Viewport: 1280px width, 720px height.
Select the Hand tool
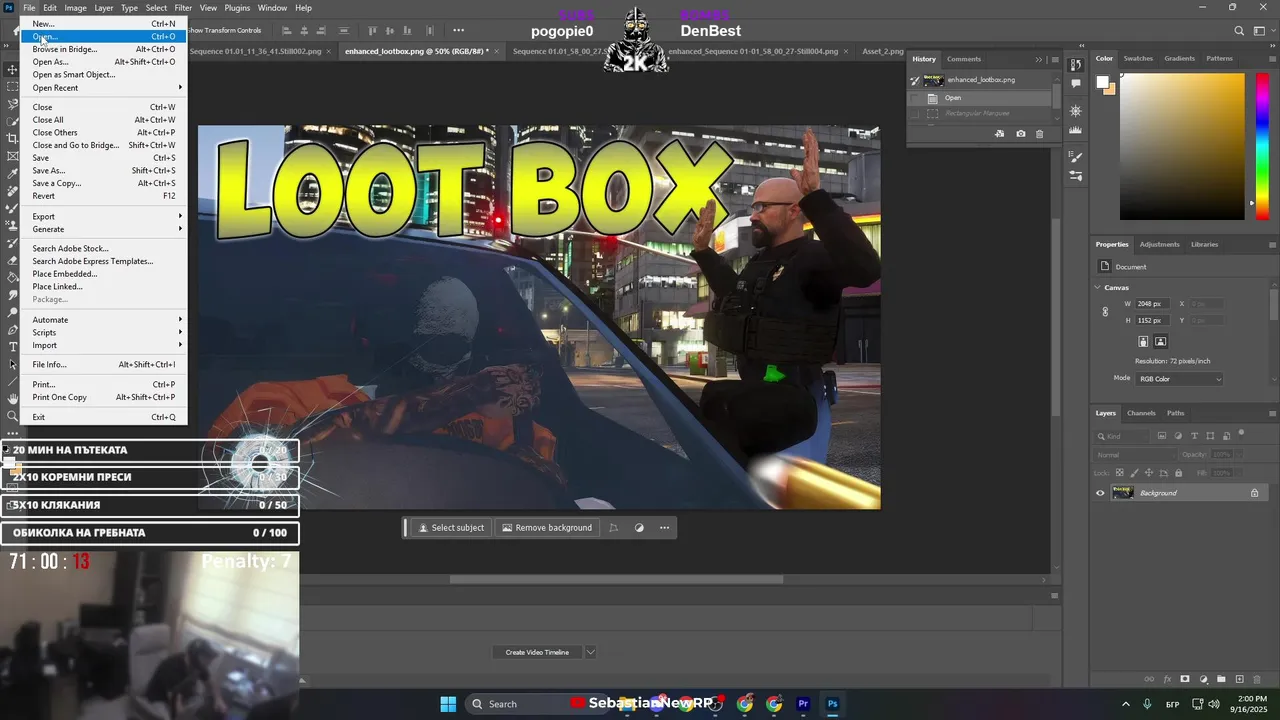[12, 399]
